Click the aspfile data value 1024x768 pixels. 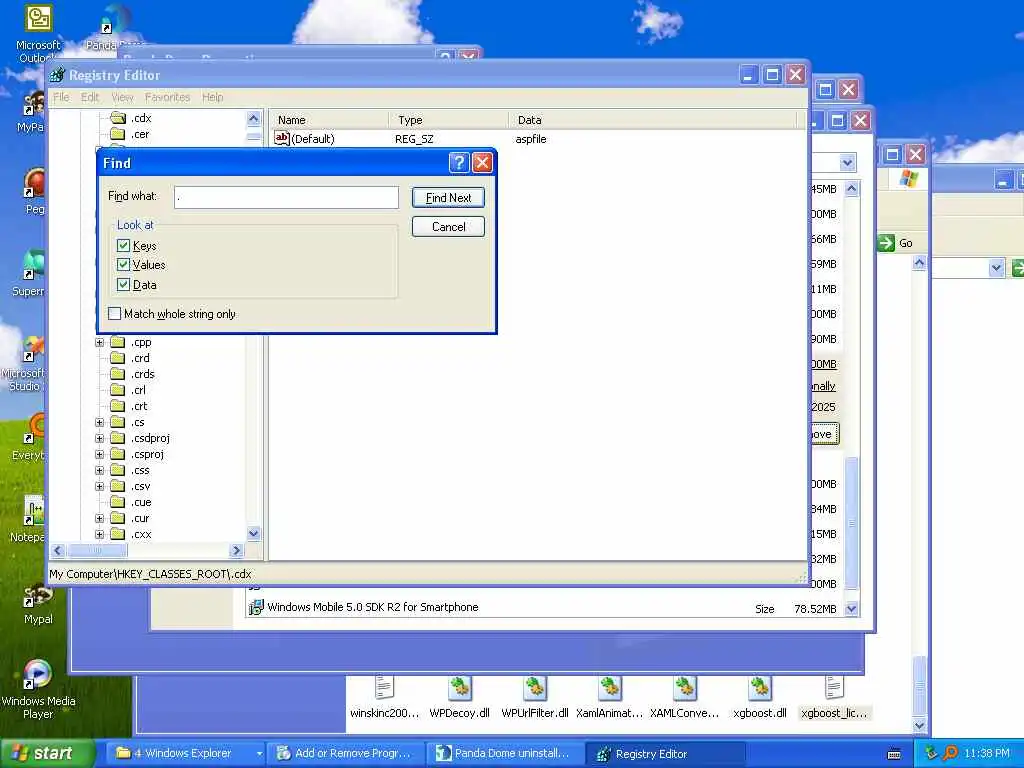[530, 139]
